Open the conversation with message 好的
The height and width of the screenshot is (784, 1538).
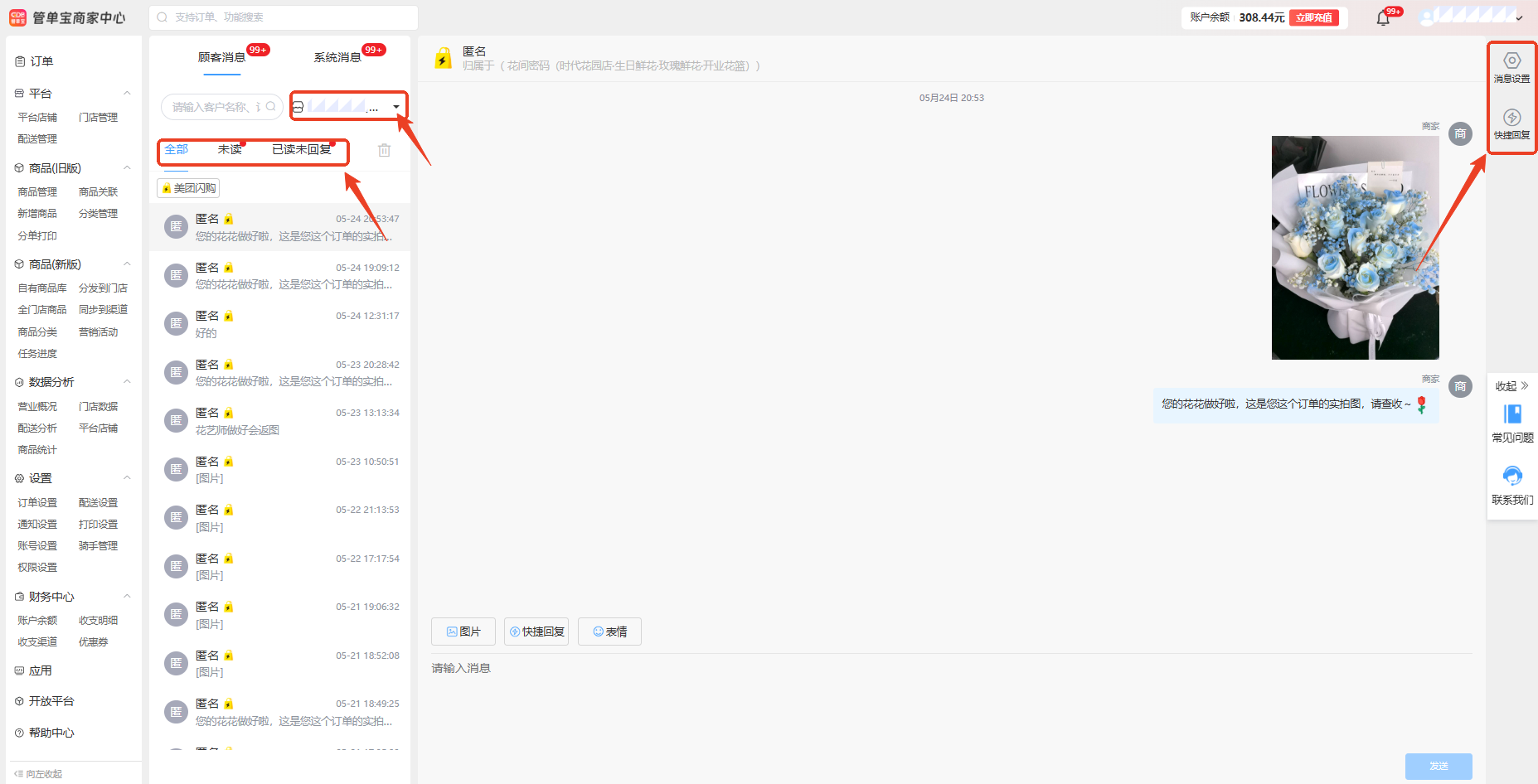(x=279, y=324)
